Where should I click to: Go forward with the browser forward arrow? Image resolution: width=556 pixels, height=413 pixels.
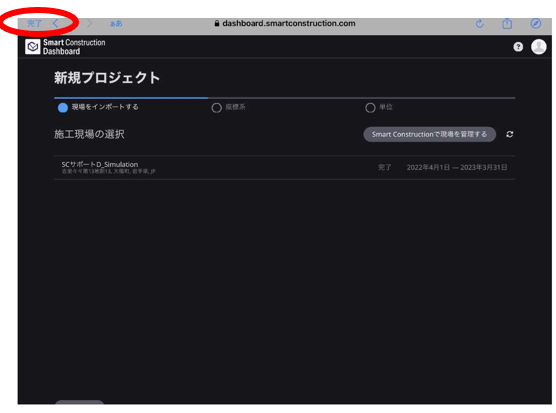[x=89, y=23]
